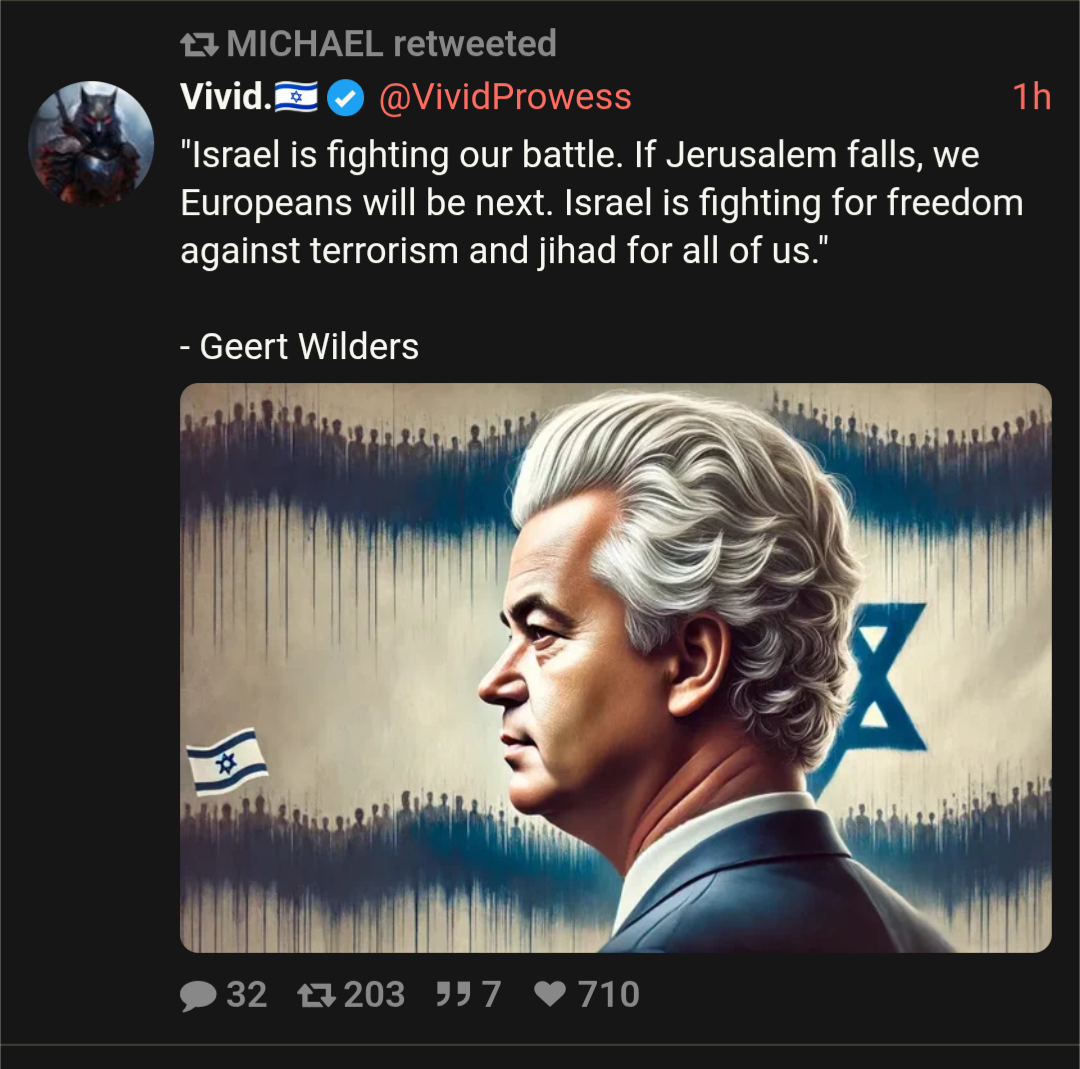Click the like count 710
This screenshot has height=1069, width=1080.
(x=608, y=995)
